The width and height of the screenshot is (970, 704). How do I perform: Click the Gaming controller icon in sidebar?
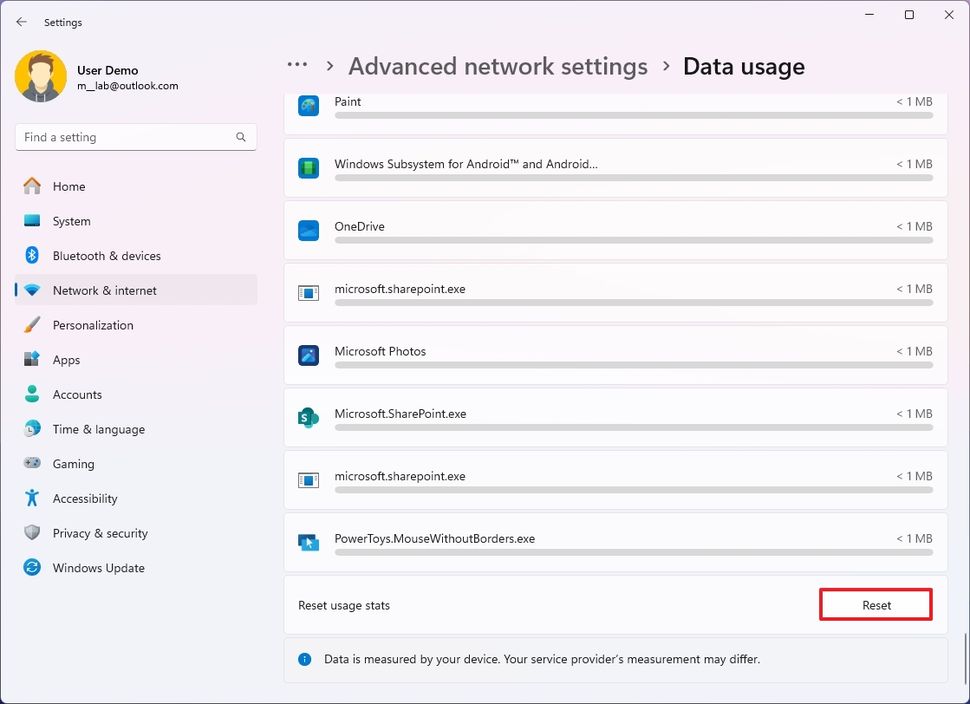33,463
